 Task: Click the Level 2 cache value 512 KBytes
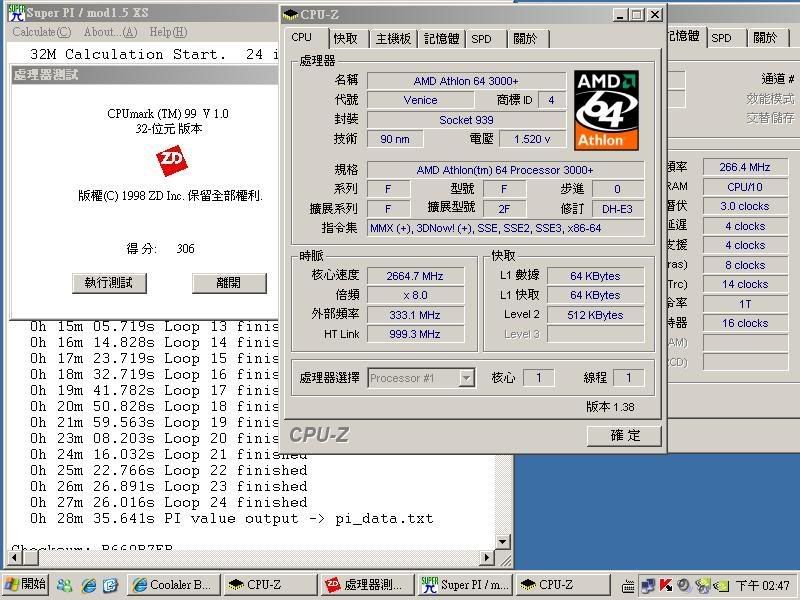tap(595, 315)
